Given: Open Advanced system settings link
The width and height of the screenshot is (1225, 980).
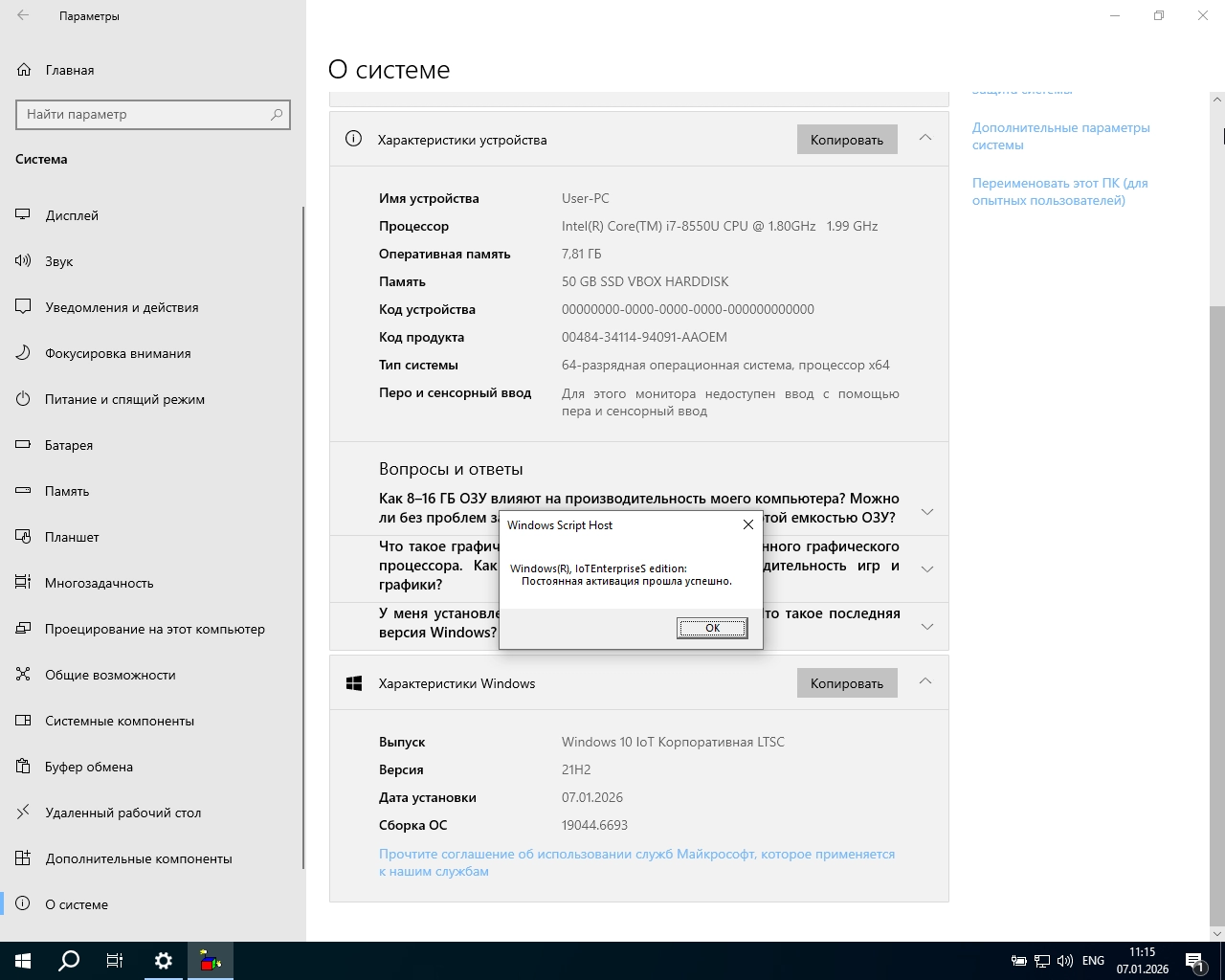Looking at the screenshot, I should pos(1061,136).
